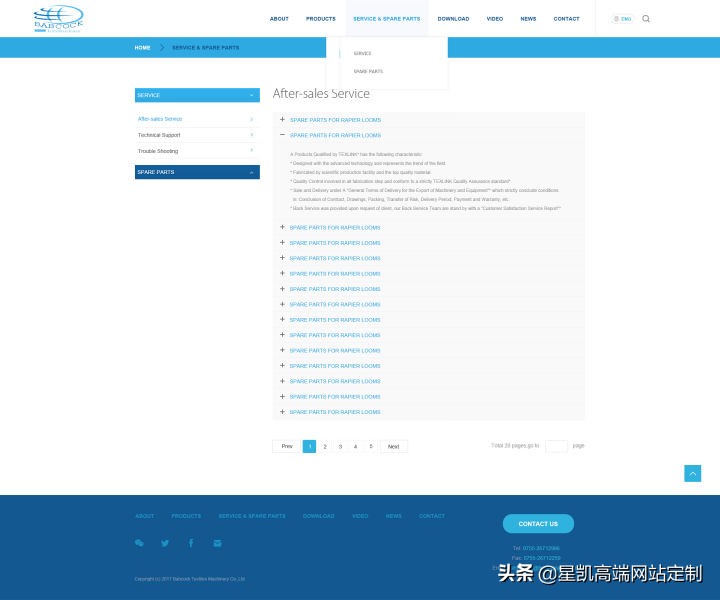Click the Facebook icon in the footer
The height and width of the screenshot is (600, 720).
(x=191, y=543)
